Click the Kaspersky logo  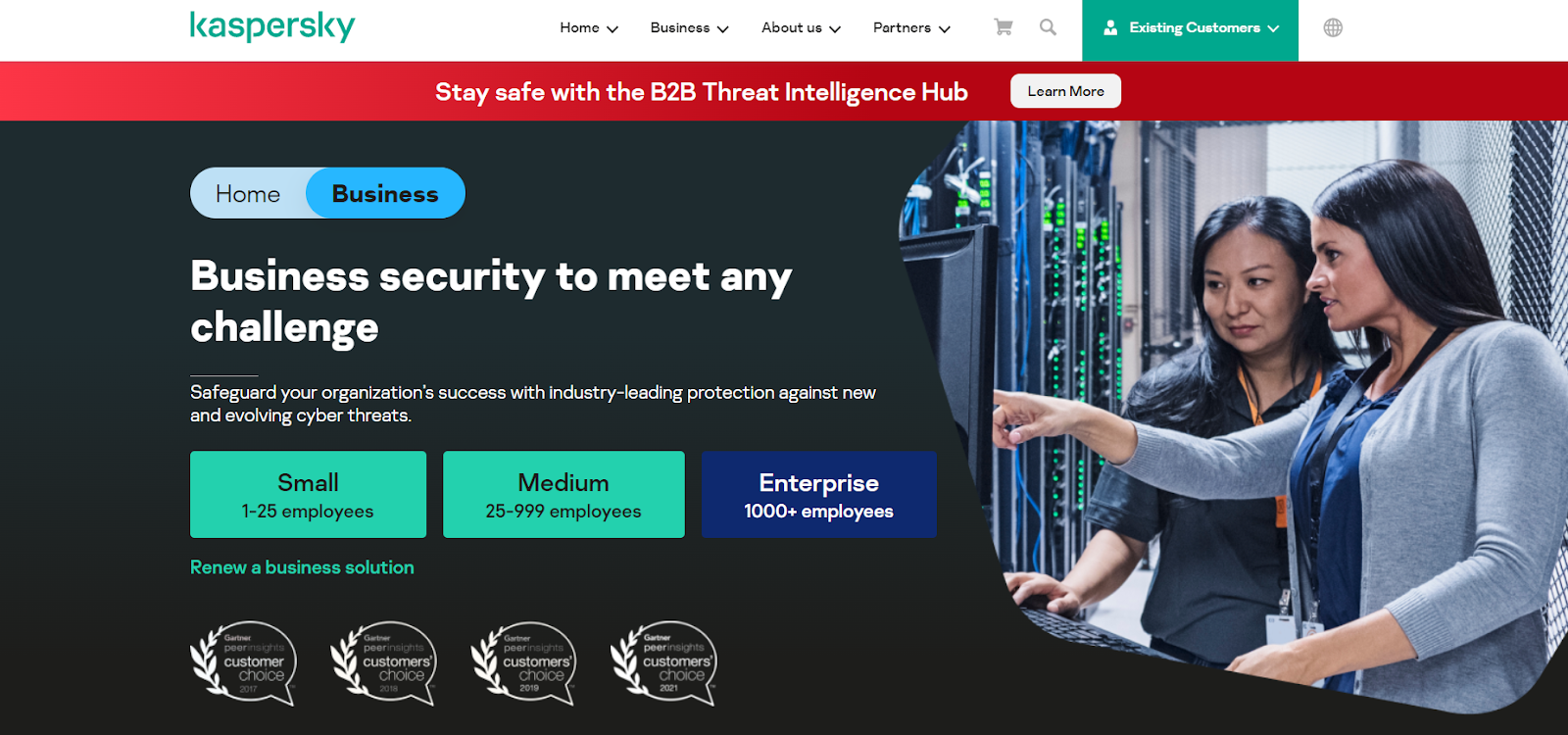click(x=272, y=26)
